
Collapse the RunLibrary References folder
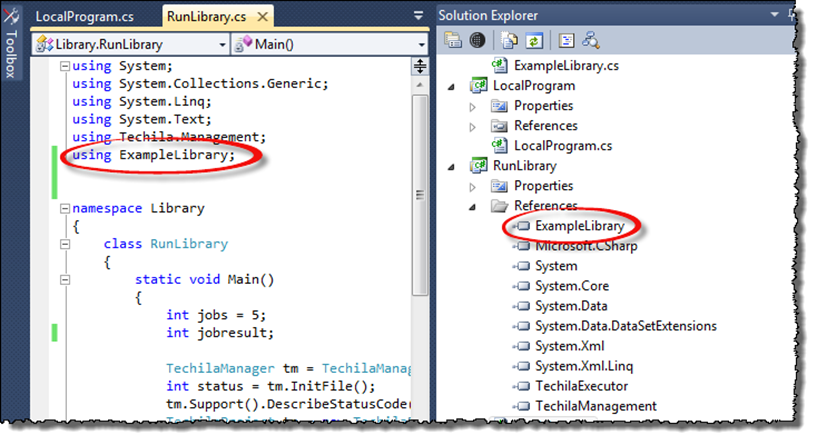coord(474,206)
